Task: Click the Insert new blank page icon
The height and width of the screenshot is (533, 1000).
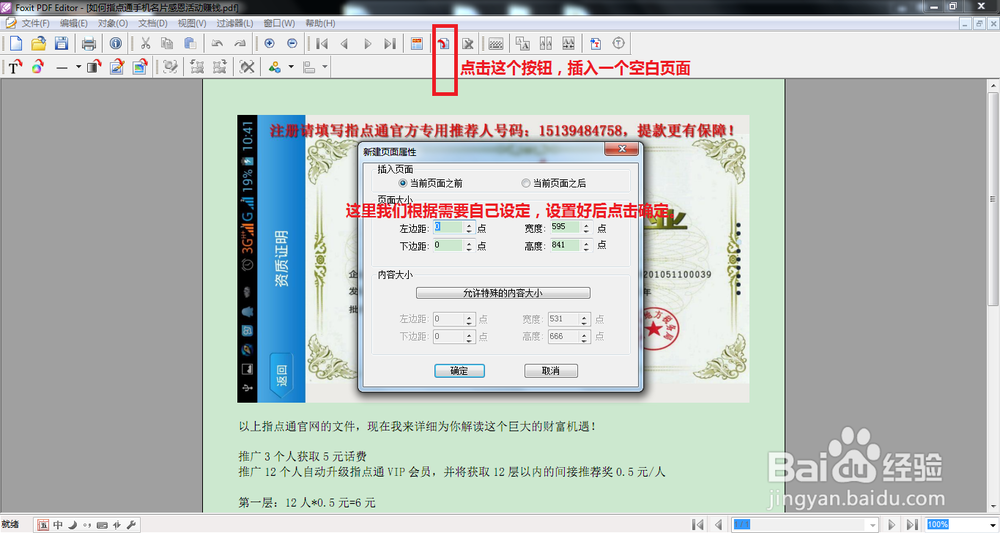Action: 444,43
